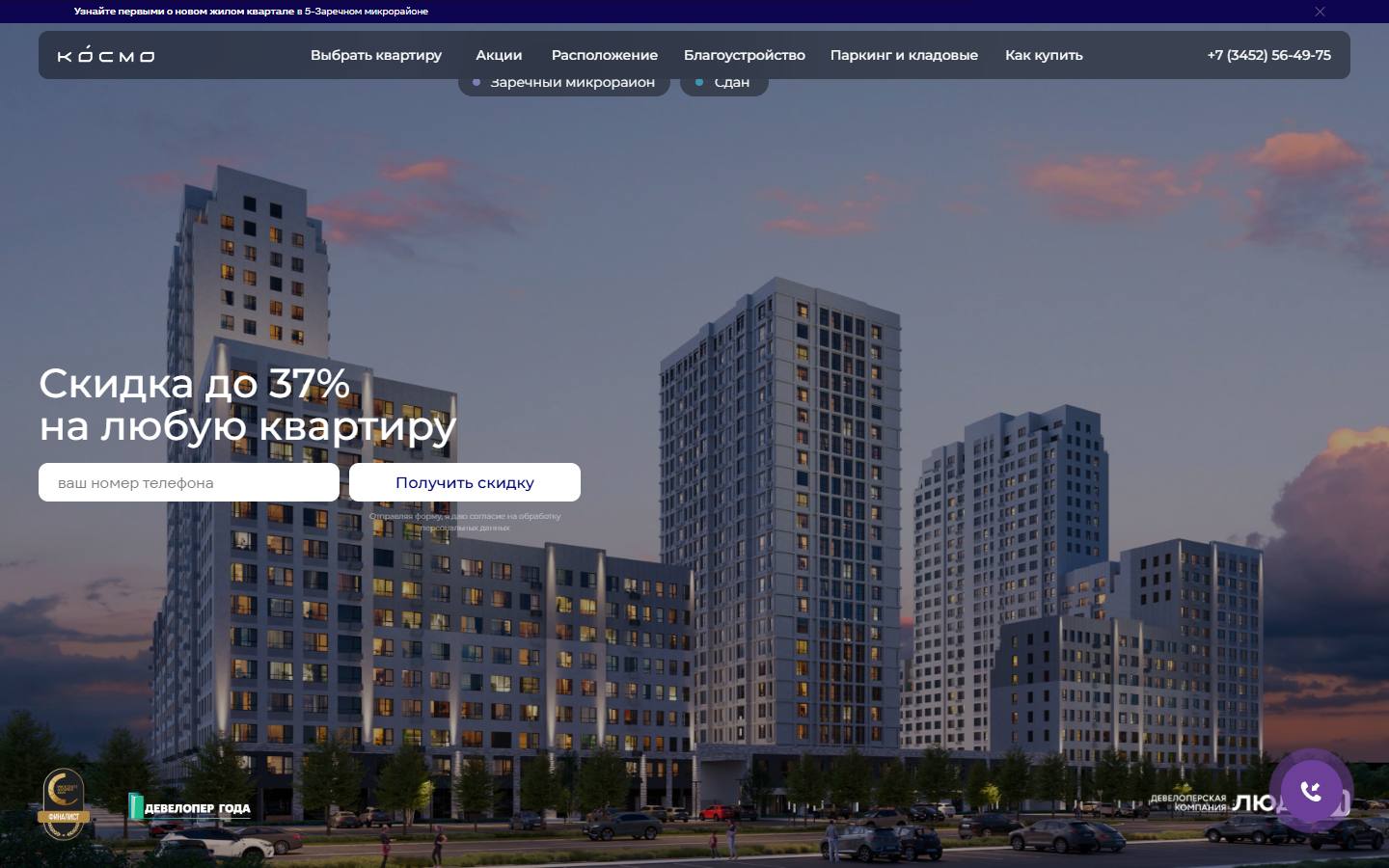This screenshot has height=868, width=1389.
Task: Open the Как купить menu item
Action: (1044, 55)
